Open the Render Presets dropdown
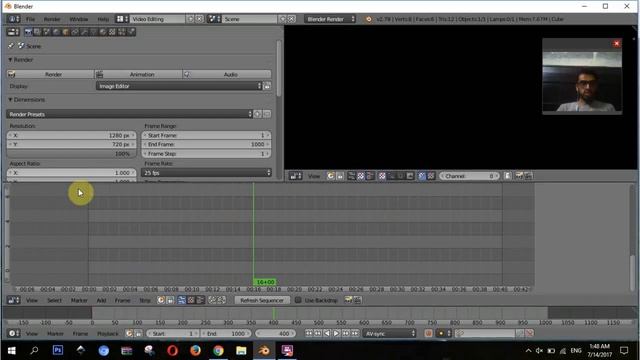 130,114
